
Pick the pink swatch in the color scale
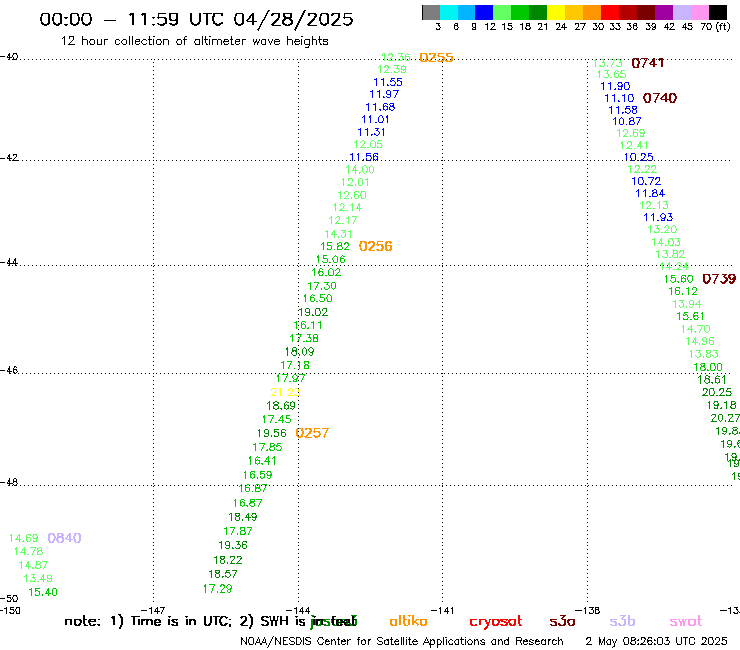click(x=699, y=12)
